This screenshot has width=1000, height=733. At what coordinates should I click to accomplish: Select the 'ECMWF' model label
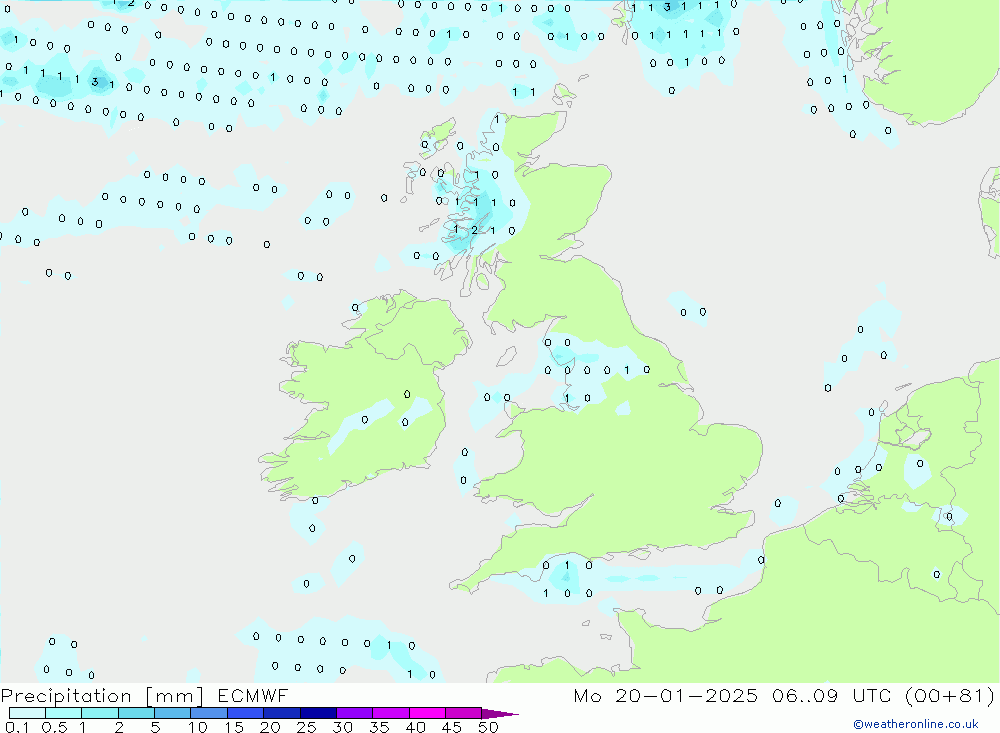click(x=253, y=695)
